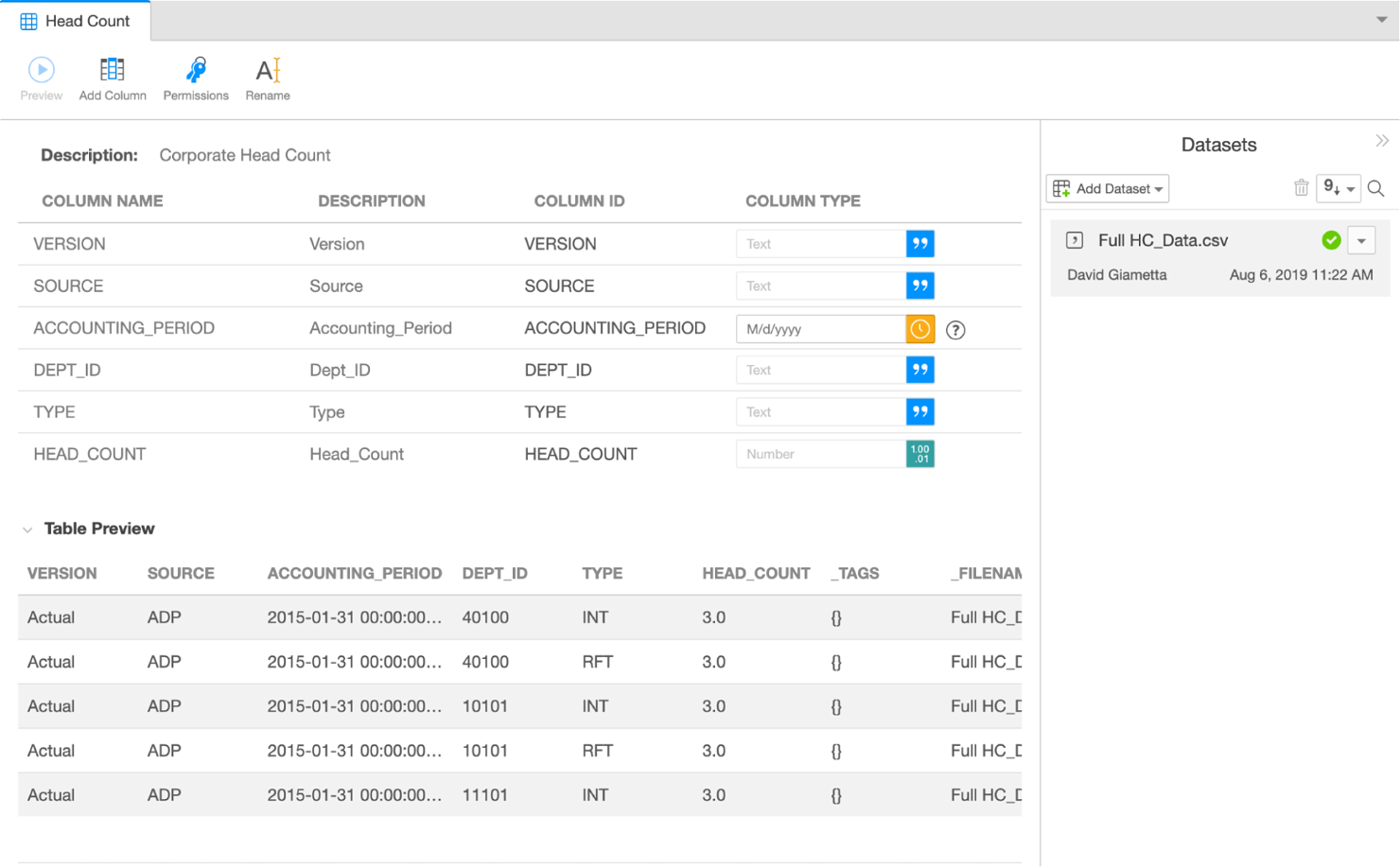Toggle the TYPE column text format
This screenshot has height=867, width=1400.
pyautogui.click(x=919, y=411)
